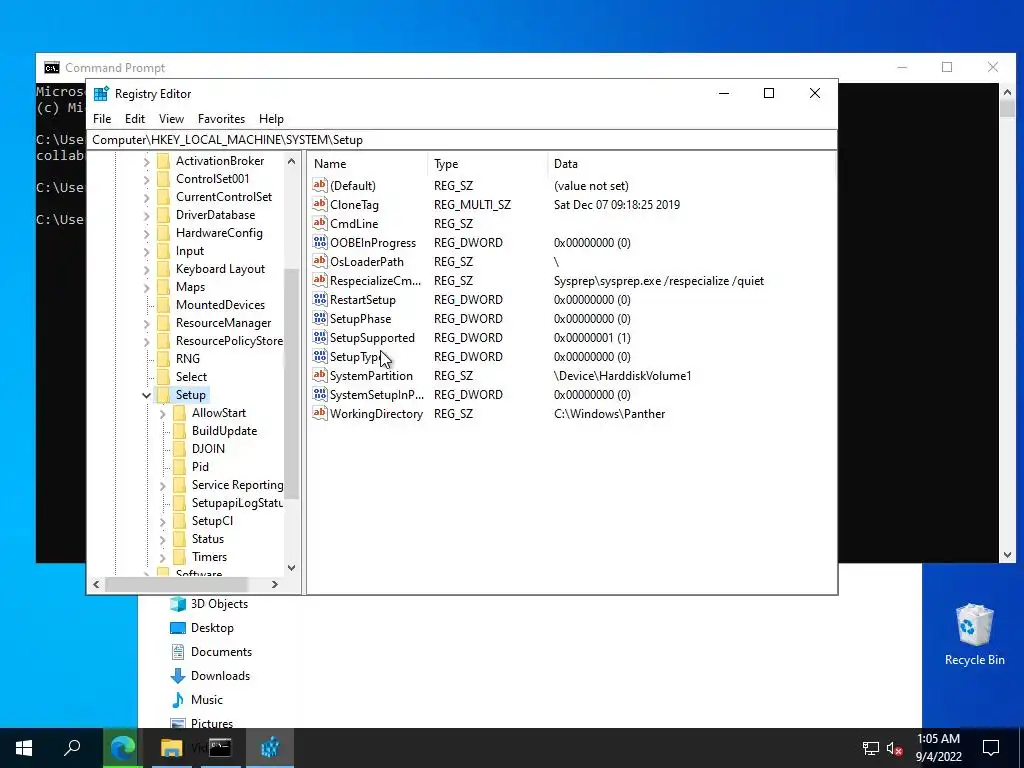Sort values by the Data column header
This screenshot has height=768, width=1024.
pyautogui.click(x=691, y=164)
